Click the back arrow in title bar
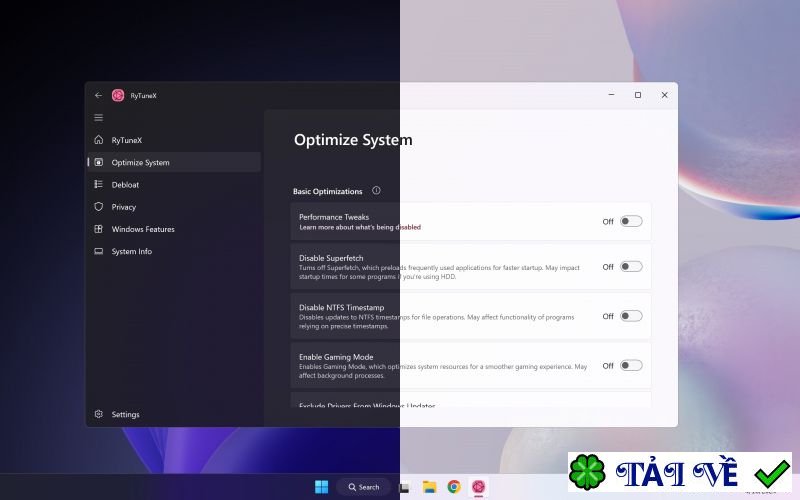The image size is (800, 500). (98, 95)
